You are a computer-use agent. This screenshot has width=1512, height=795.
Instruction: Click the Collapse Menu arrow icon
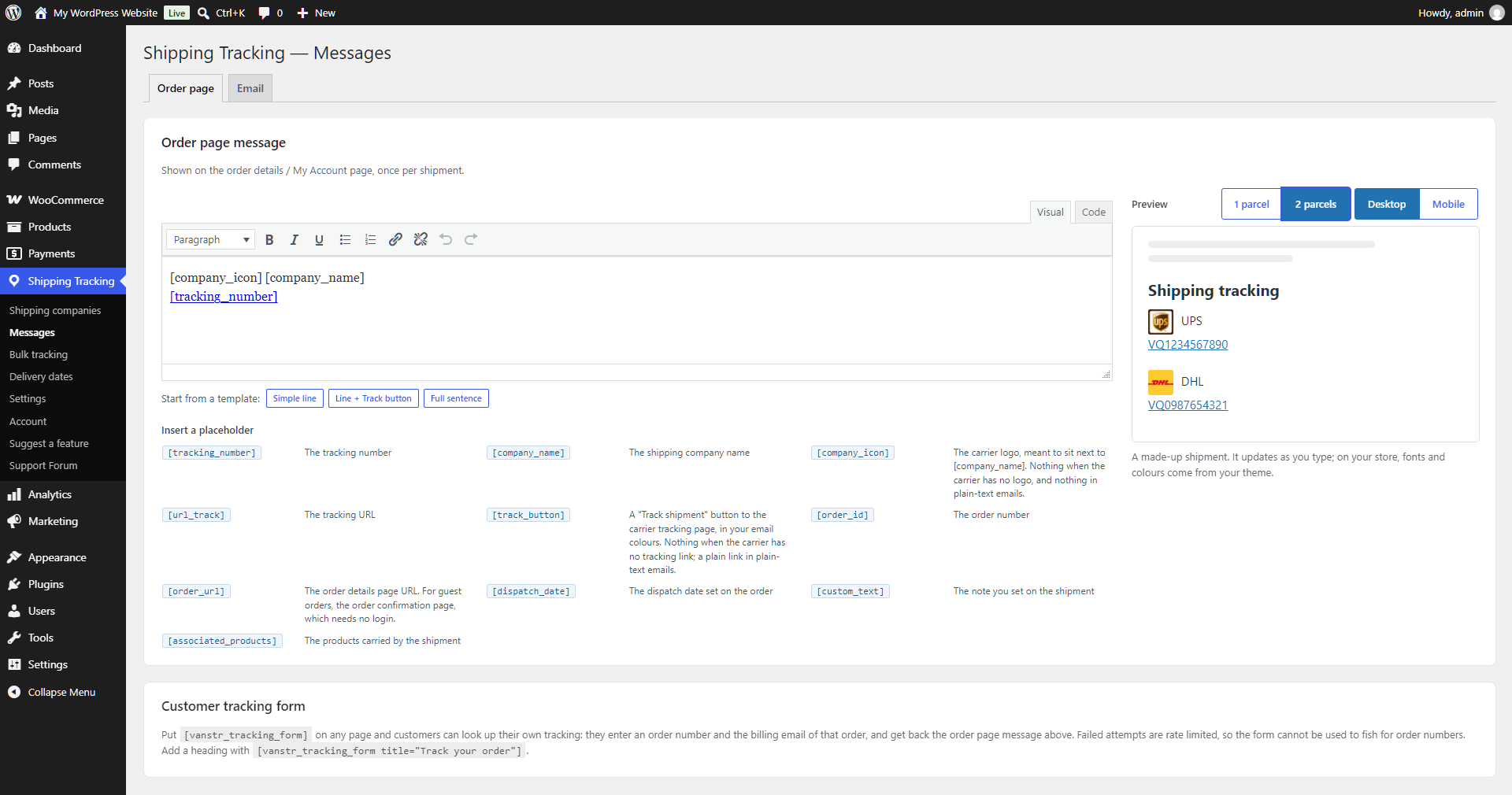[x=14, y=692]
